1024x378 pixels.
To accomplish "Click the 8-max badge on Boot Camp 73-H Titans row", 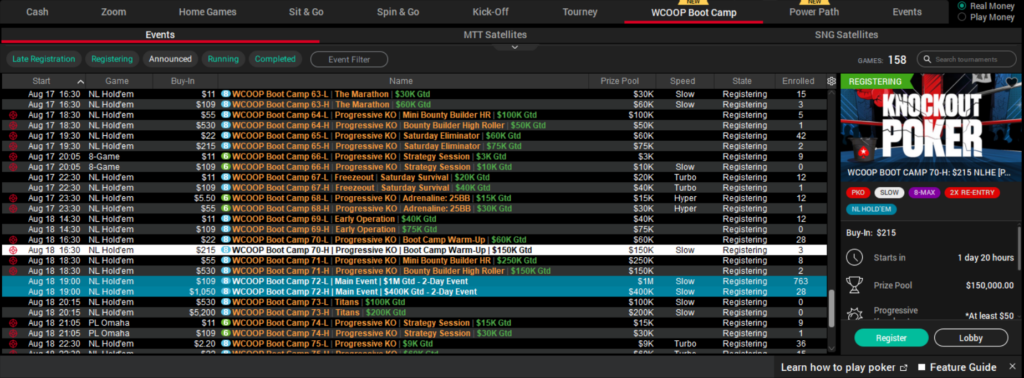I will [x=225, y=313].
